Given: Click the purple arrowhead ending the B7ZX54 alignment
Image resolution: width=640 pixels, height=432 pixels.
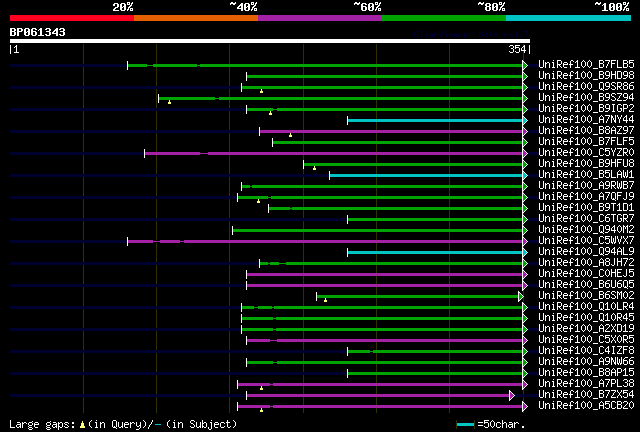Looking at the screenshot, I should coord(512,395).
